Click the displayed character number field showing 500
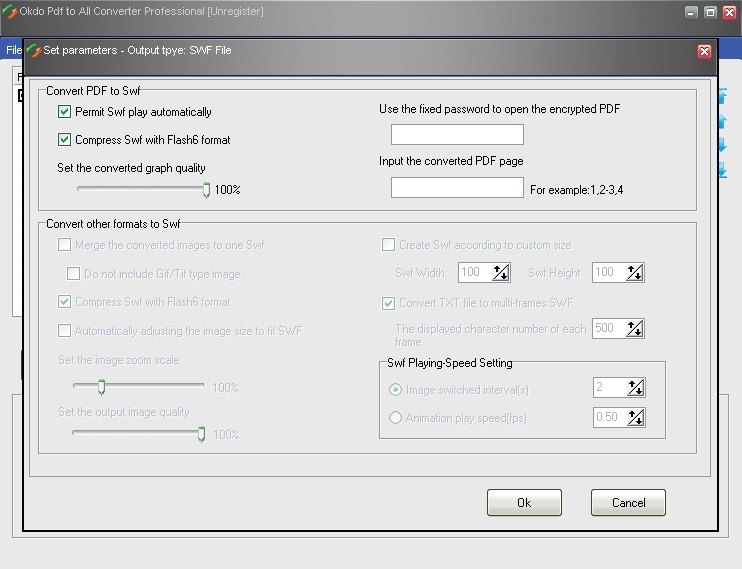 609,328
